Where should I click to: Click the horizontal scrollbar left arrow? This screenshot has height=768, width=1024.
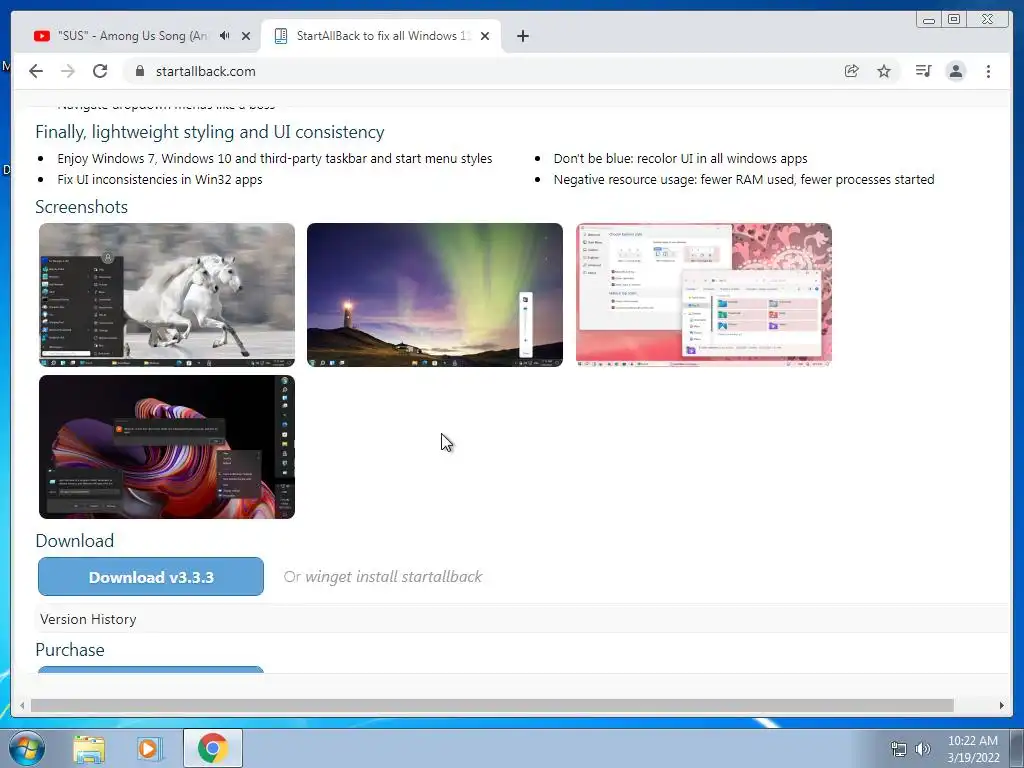(x=22, y=705)
